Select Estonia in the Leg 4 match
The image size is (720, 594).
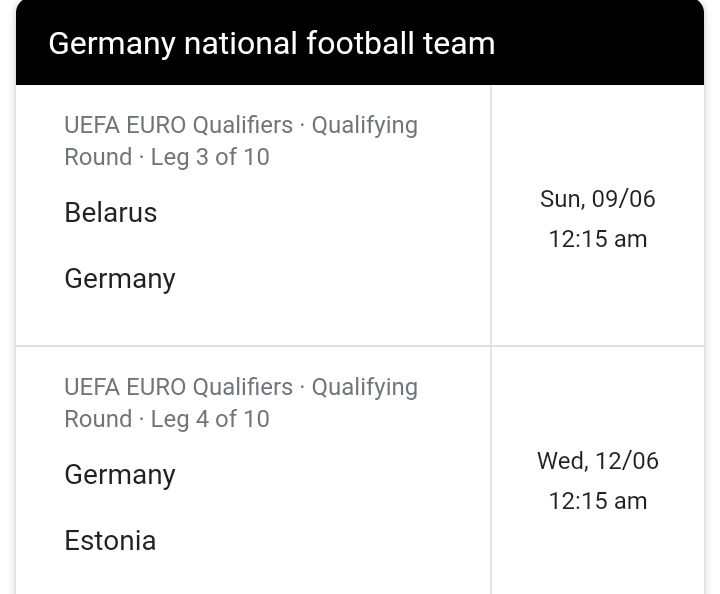point(110,540)
